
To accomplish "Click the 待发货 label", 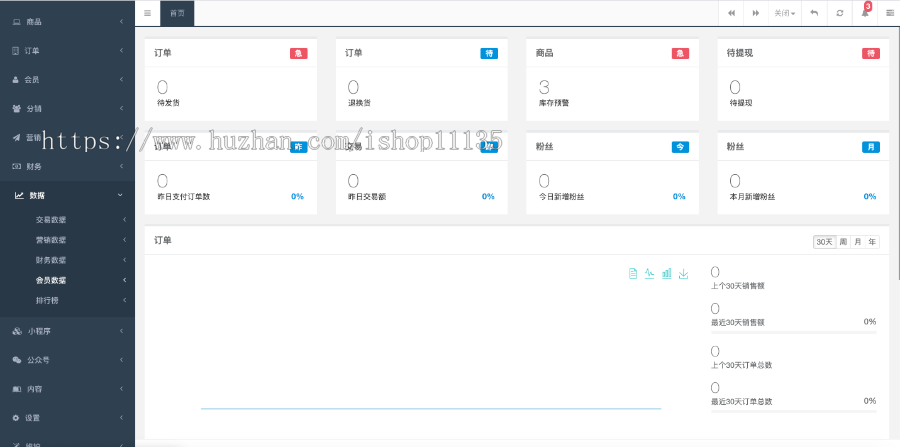I will click(x=168, y=103).
